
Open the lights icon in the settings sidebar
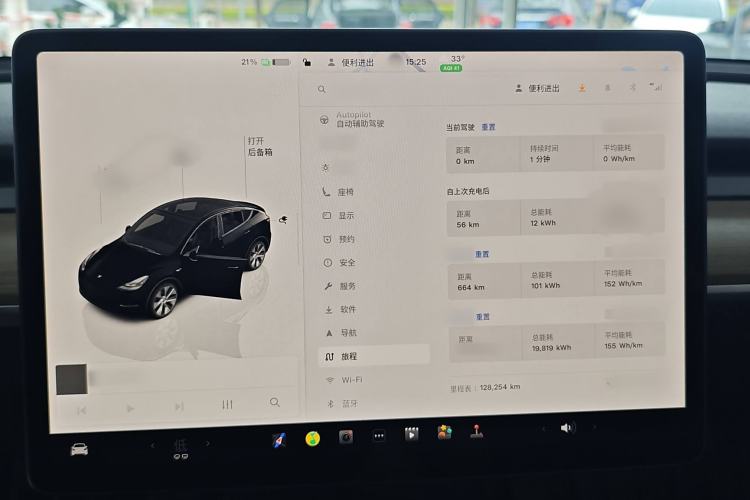click(x=325, y=167)
